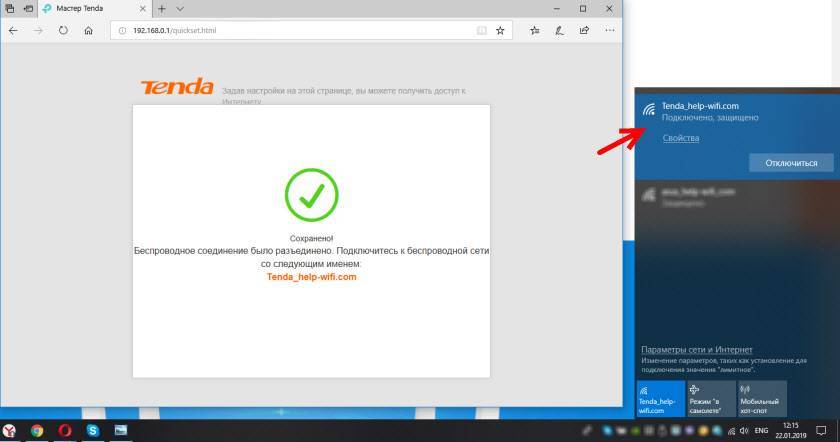Open a new browser tab
The width and height of the screenshot is (840, 442).
point(162,9)
